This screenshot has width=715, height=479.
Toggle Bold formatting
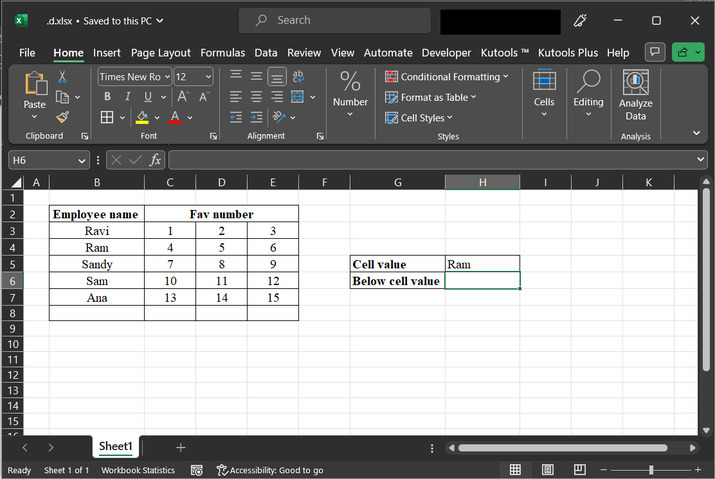coord(107,97)
